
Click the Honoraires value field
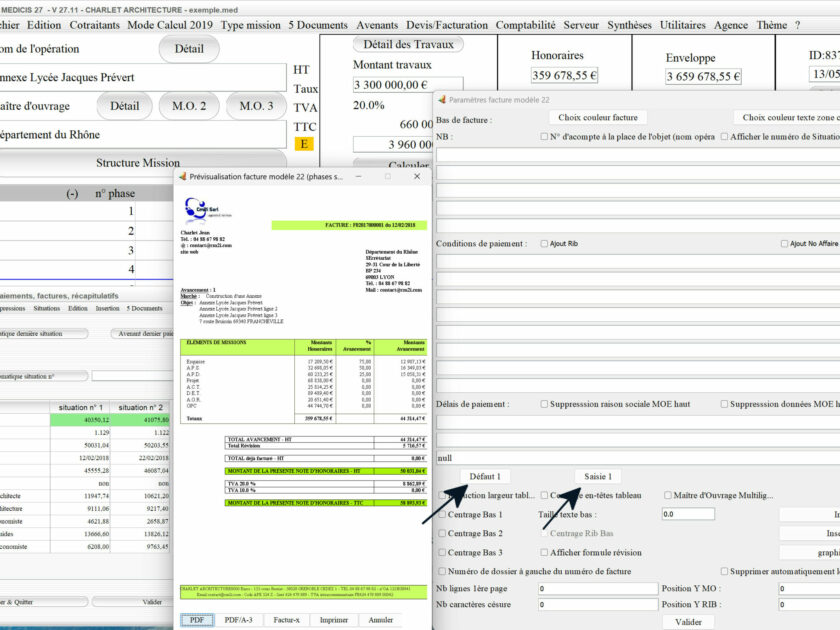tap(564, 76)
